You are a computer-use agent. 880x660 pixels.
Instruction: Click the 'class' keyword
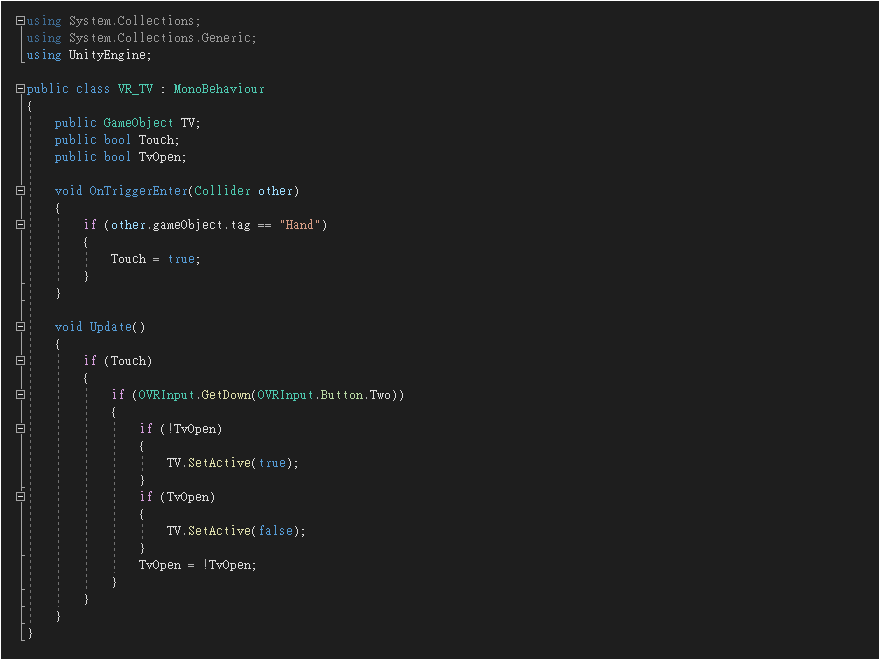[x=93, y=89]
